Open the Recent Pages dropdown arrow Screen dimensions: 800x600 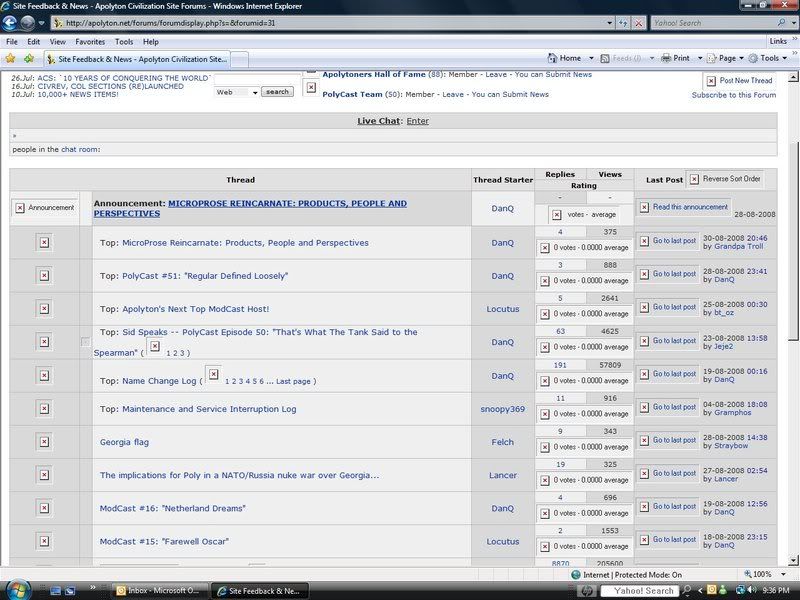[x=42, y=23]
